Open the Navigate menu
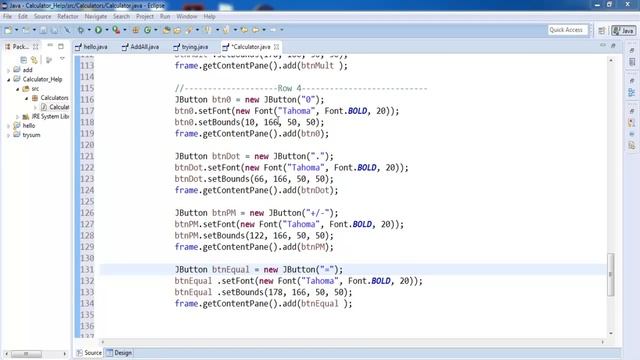Viewport: 640px width, 360px height. [96, 16]
